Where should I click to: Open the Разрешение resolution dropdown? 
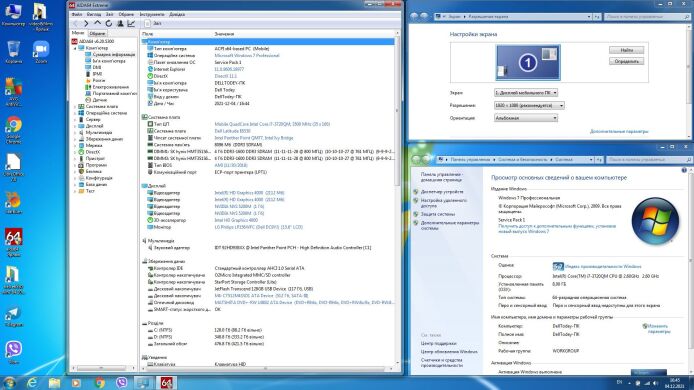(529, 105)
